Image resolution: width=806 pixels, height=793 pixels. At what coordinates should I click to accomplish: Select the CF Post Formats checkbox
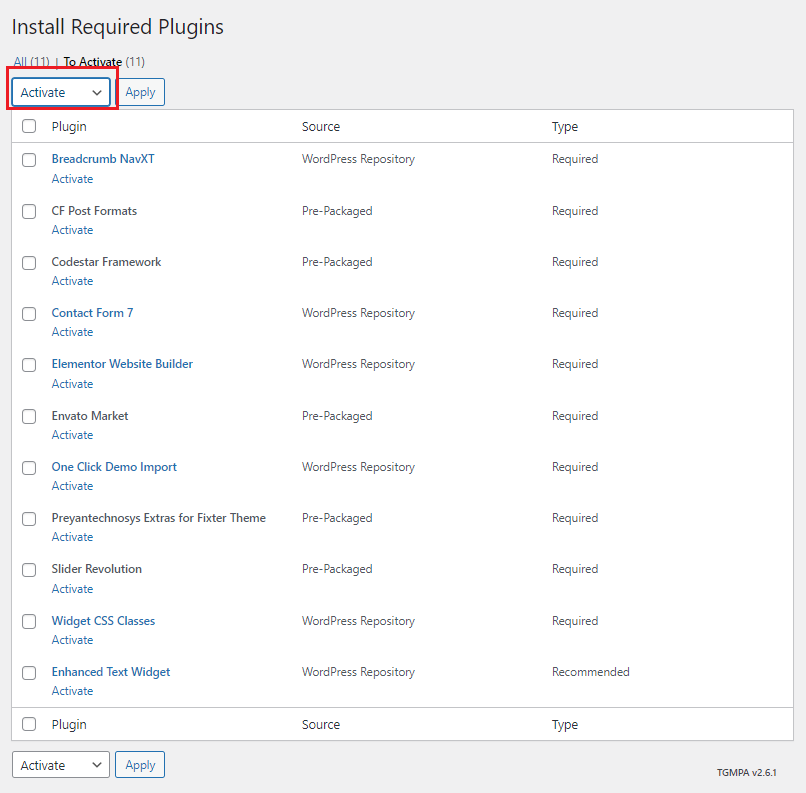click(29, 211)
